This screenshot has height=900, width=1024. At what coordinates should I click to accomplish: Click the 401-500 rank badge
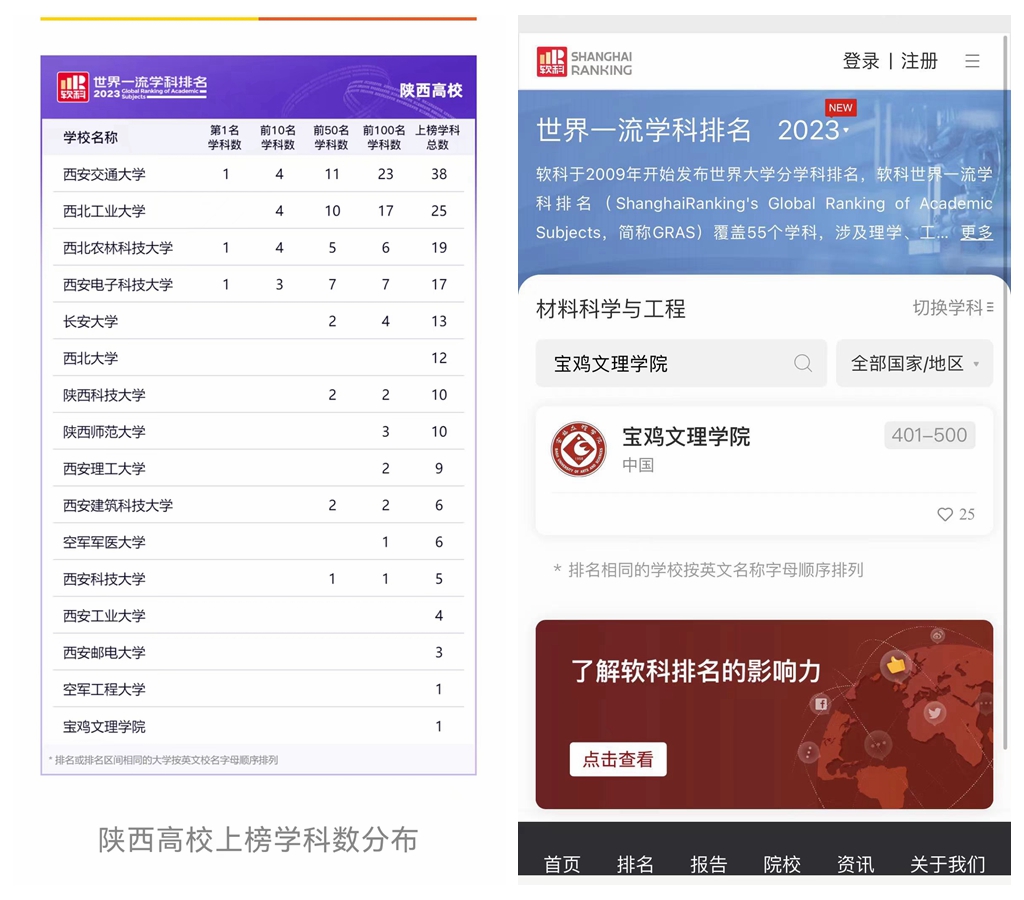(929, 435)
